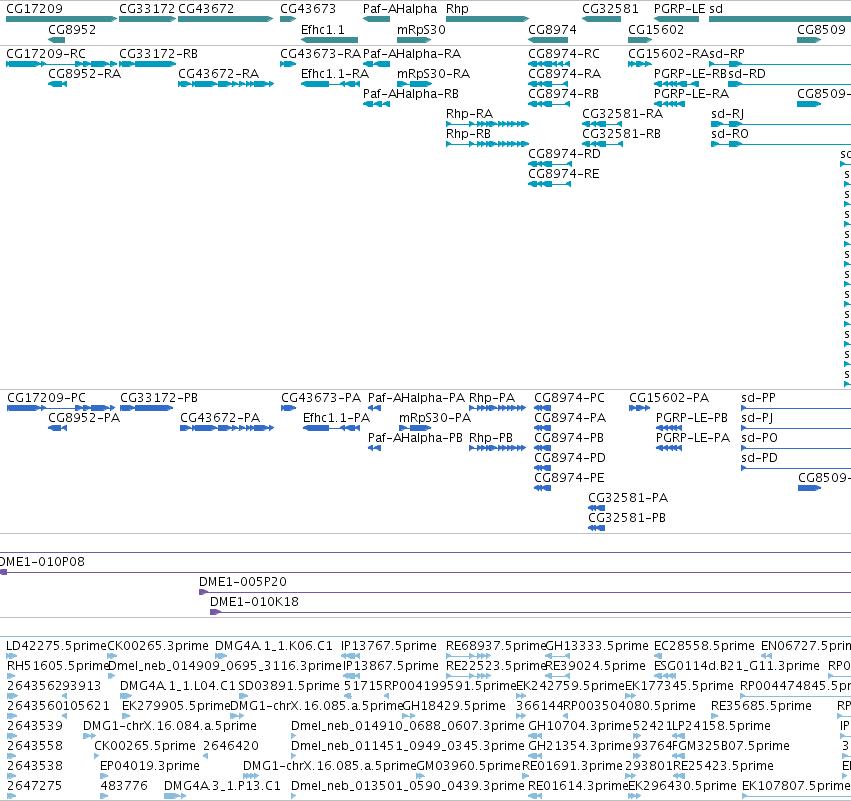Click the sd-PP protein feature

click(796, 408)
